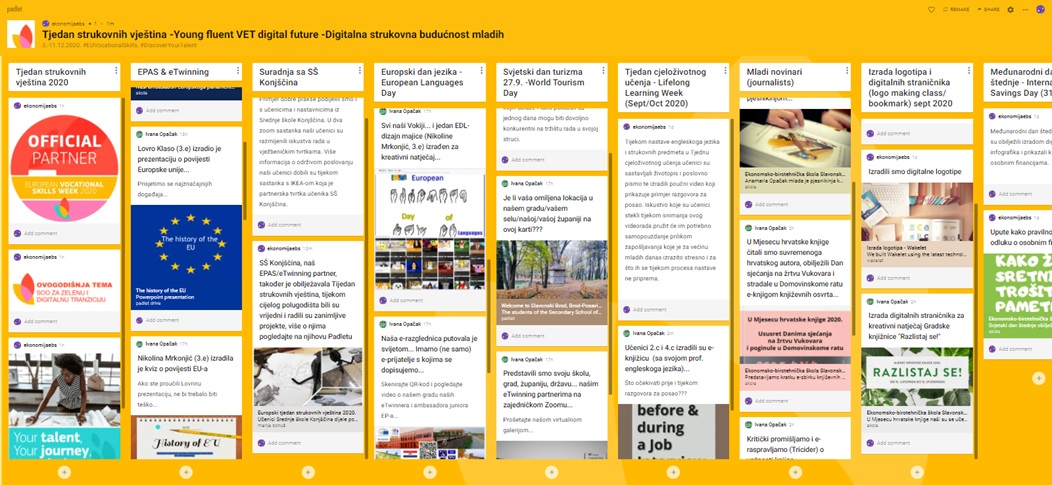The height and width of the screenshot is (485, 1052).
Task: Add a post to the Svjetski dan turizma column
Action: pyautogui.click(x=551, y=472)
